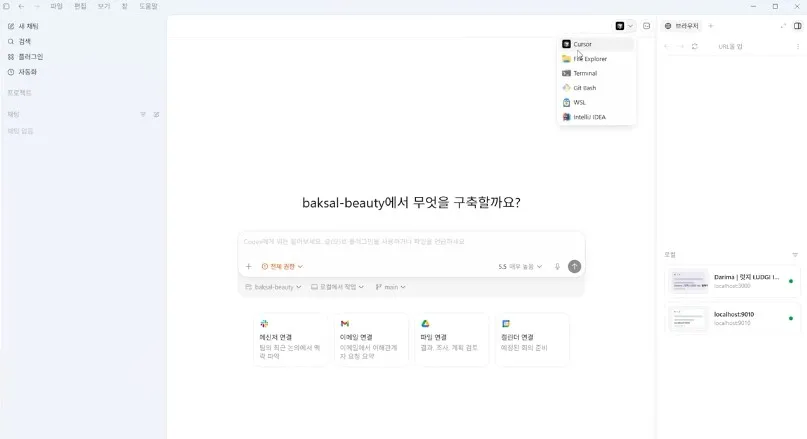This screenshot has height=439, width=807.
Task: Open the main branch dropdown
Action: [x=391, y=287]
